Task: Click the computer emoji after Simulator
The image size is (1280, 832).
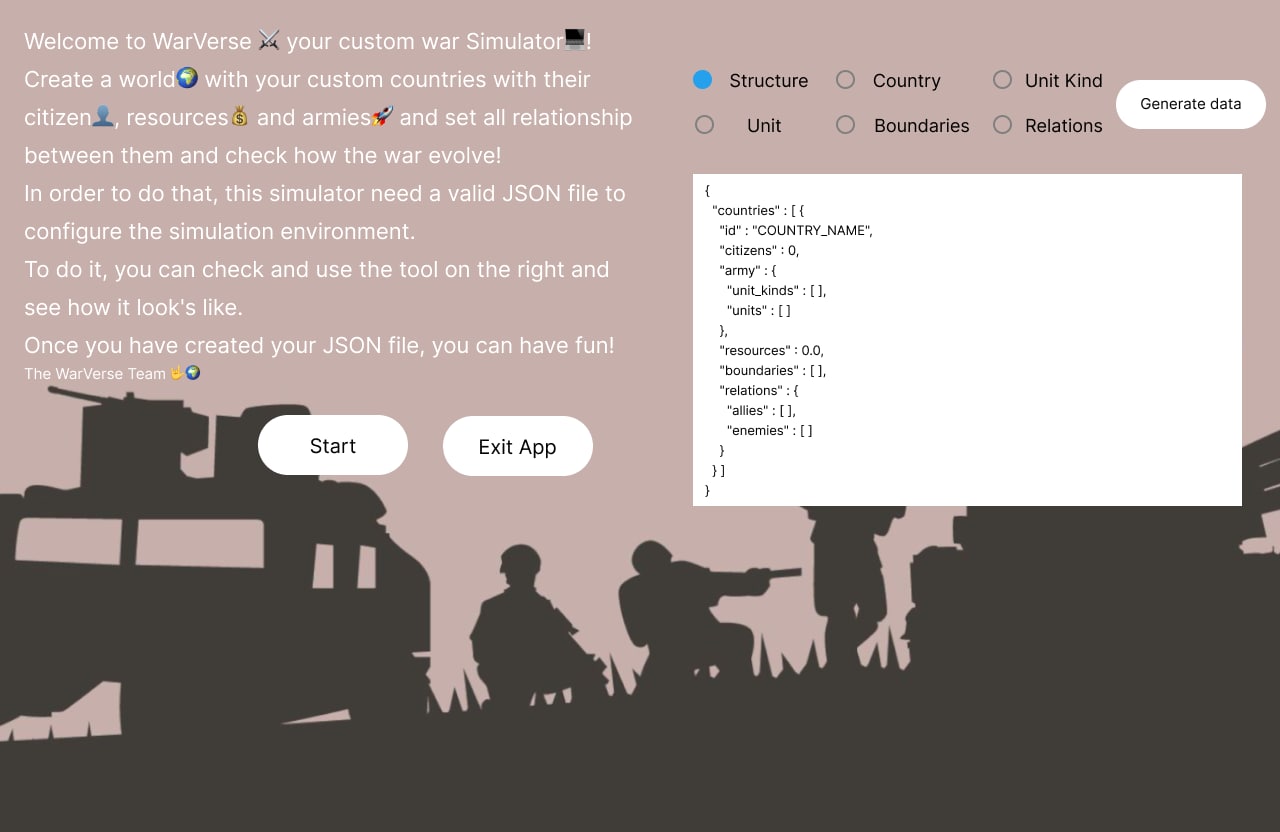Action: click(575, 40)
